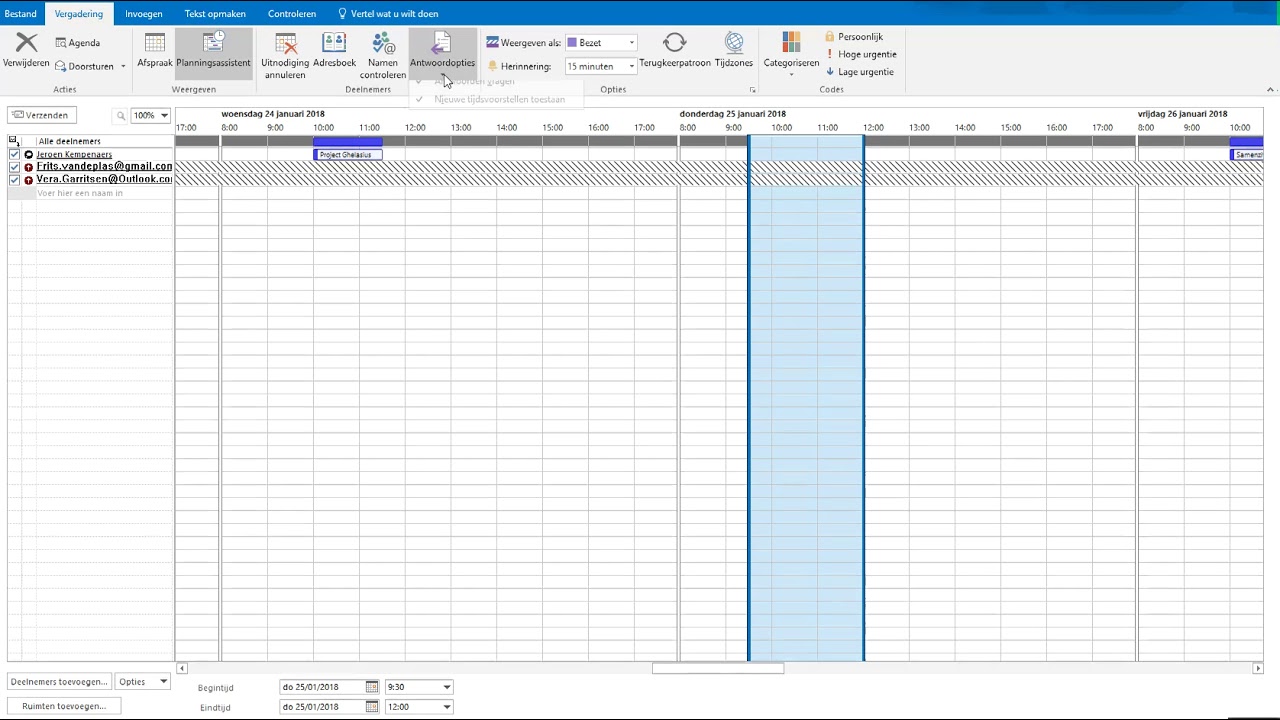Uncheck the Vera.Garritsen@Outlook.com attendee checkbox
The image size is (1280, 720).
point(14,180)
